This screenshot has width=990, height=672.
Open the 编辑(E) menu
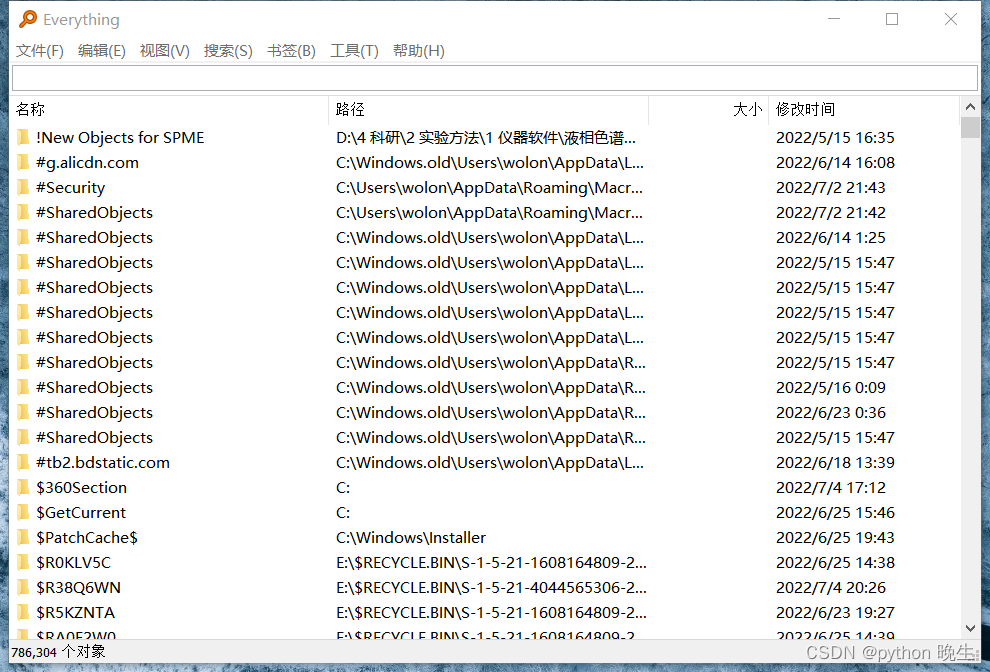tap(102, 51)
